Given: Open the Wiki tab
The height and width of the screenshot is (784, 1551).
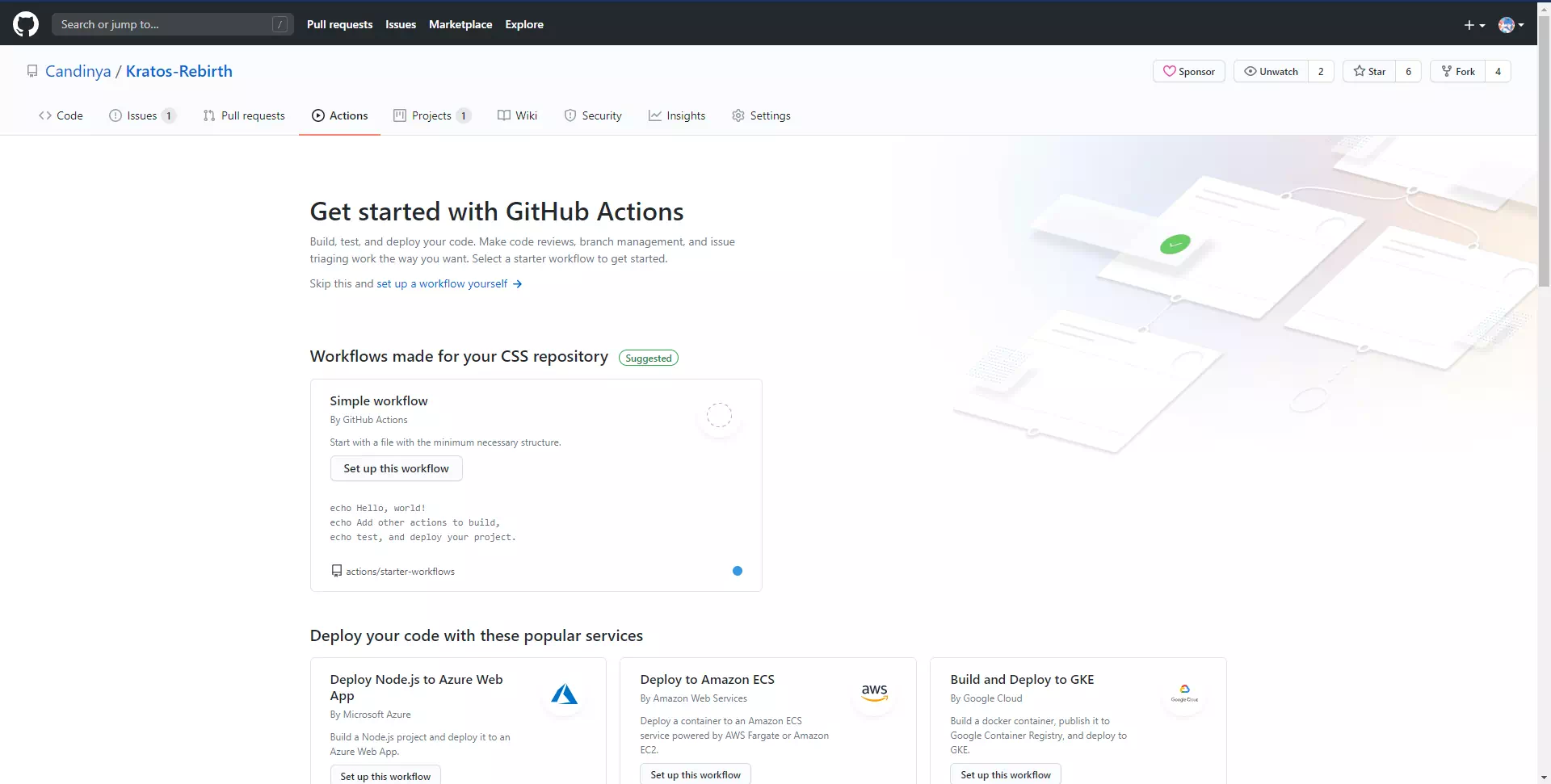Looking at the screenshot, I should tap(517, 115).
